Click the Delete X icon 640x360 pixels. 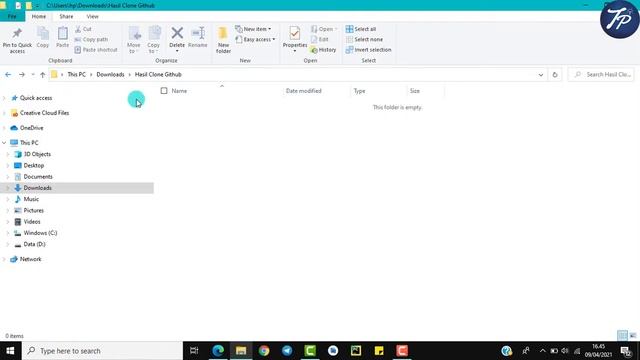pyautogui.click(x=177, y=33)
